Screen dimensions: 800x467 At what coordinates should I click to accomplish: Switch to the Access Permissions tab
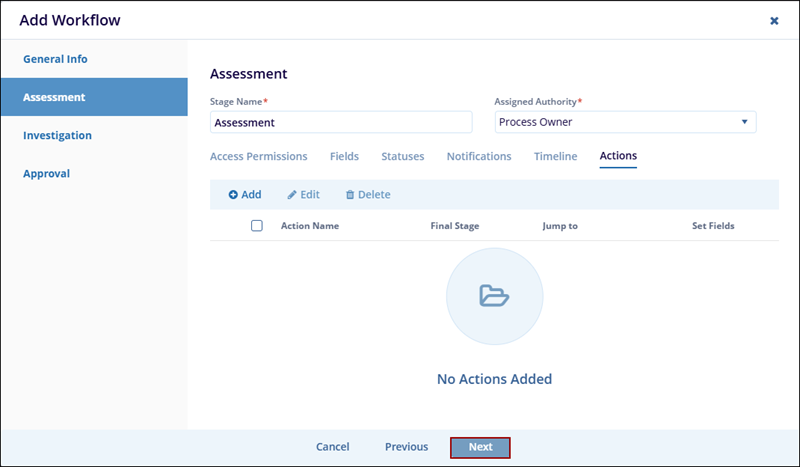[258, 156]
